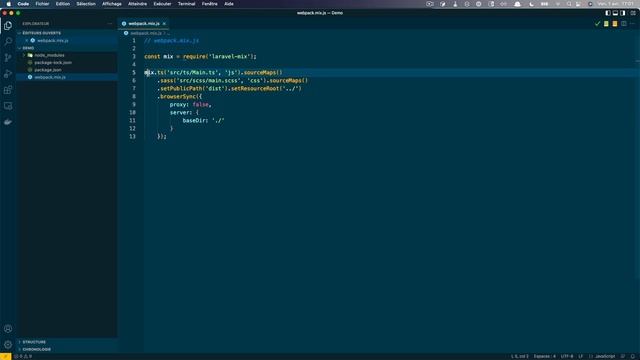Toggle the primary sidebar visibility
640x360 pixels.
pos(608,13)
